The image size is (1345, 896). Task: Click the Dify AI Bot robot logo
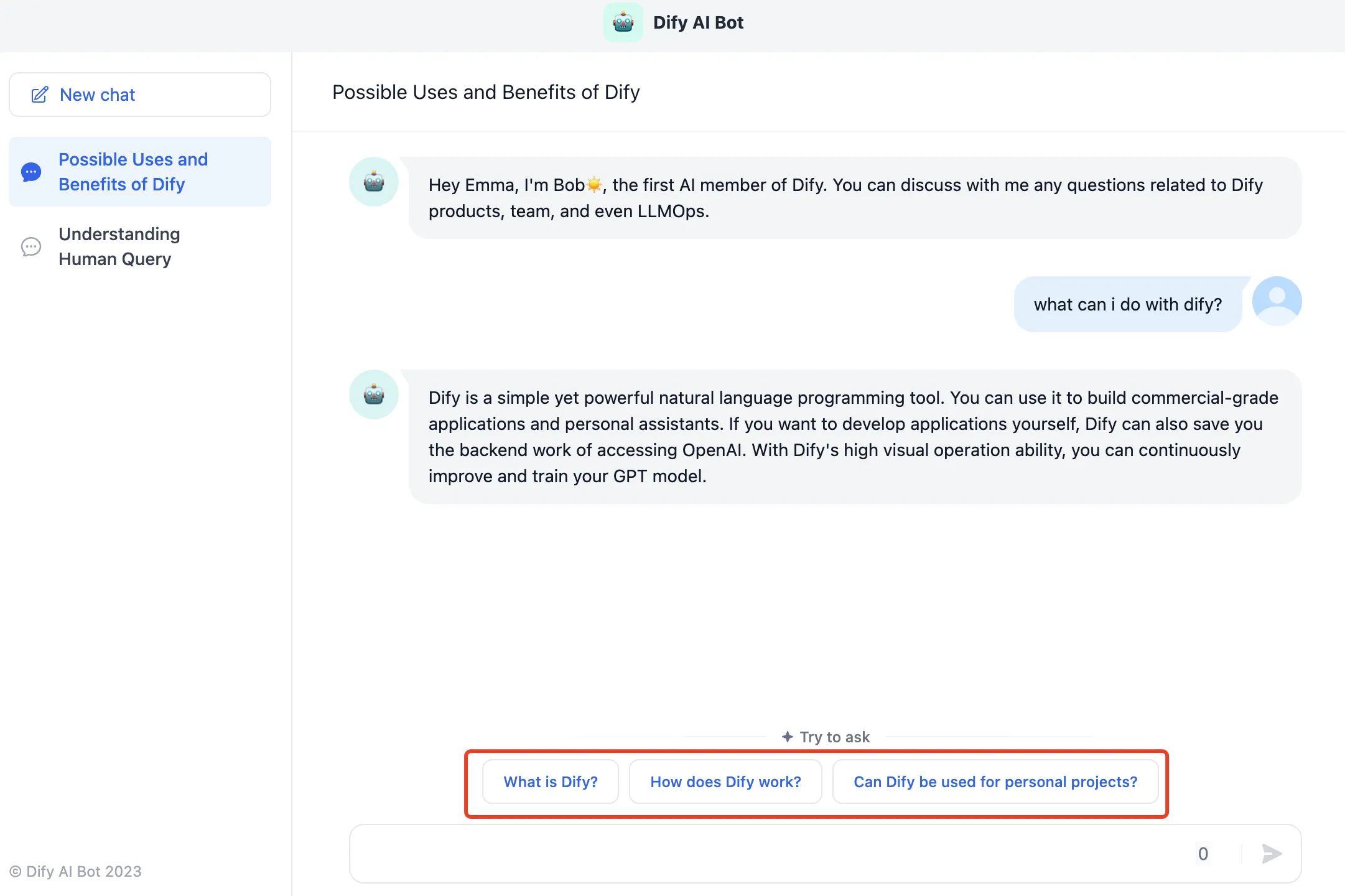(x=623, y=22)
